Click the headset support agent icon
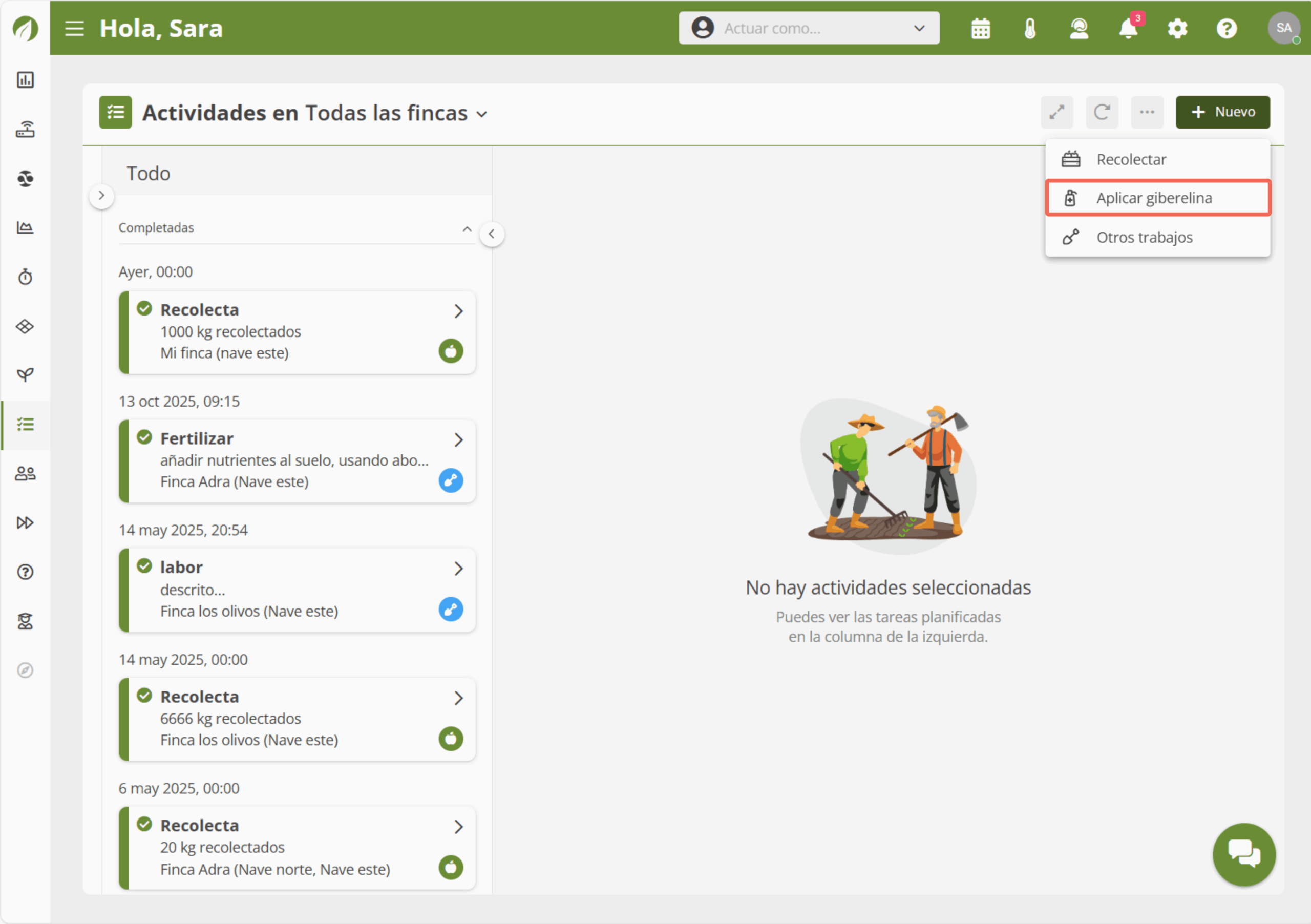The width and height of the screenshot is (1311, 924). tap(1079, 29)
